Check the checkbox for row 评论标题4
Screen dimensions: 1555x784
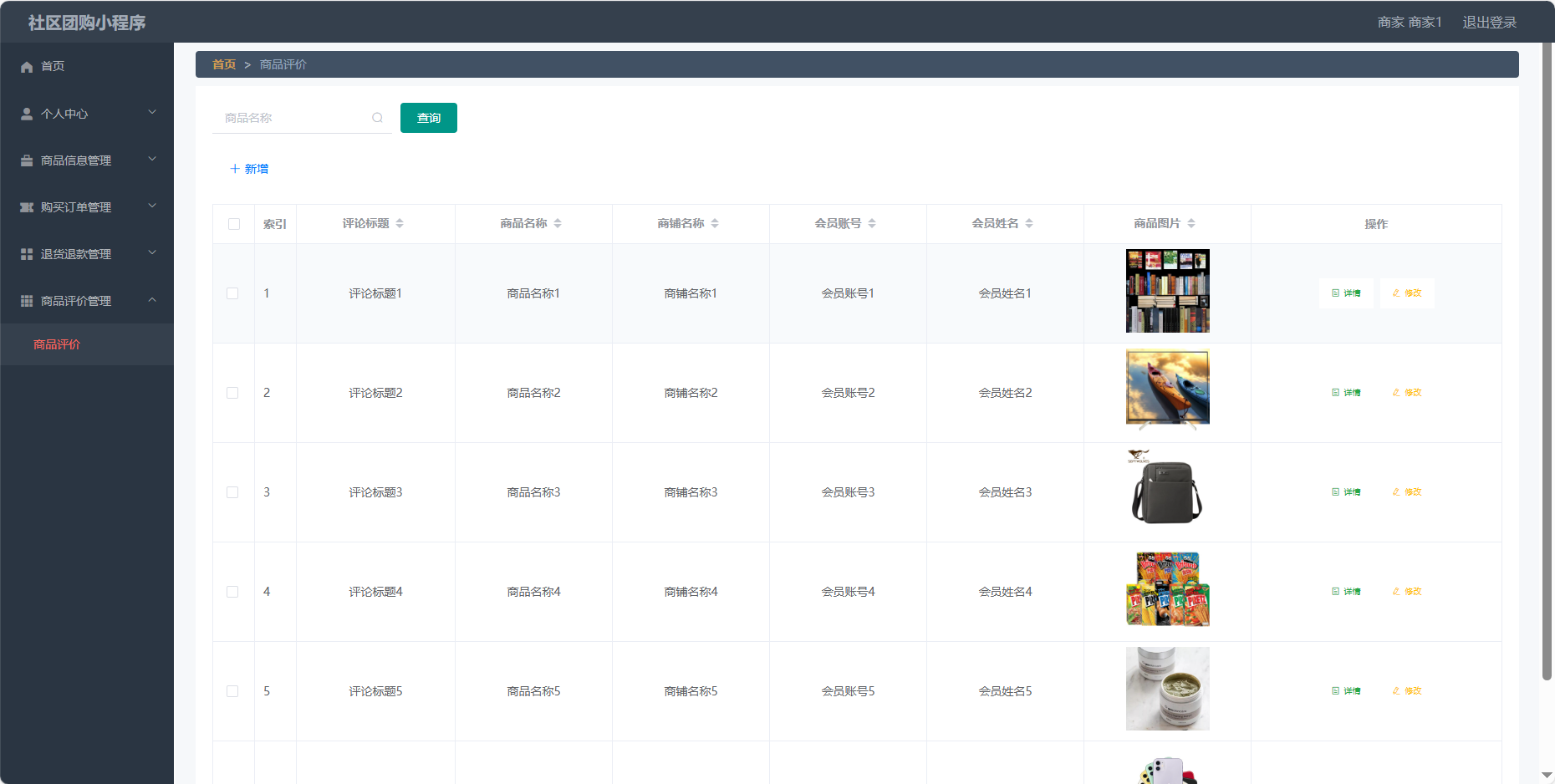[x=232, y=592]
